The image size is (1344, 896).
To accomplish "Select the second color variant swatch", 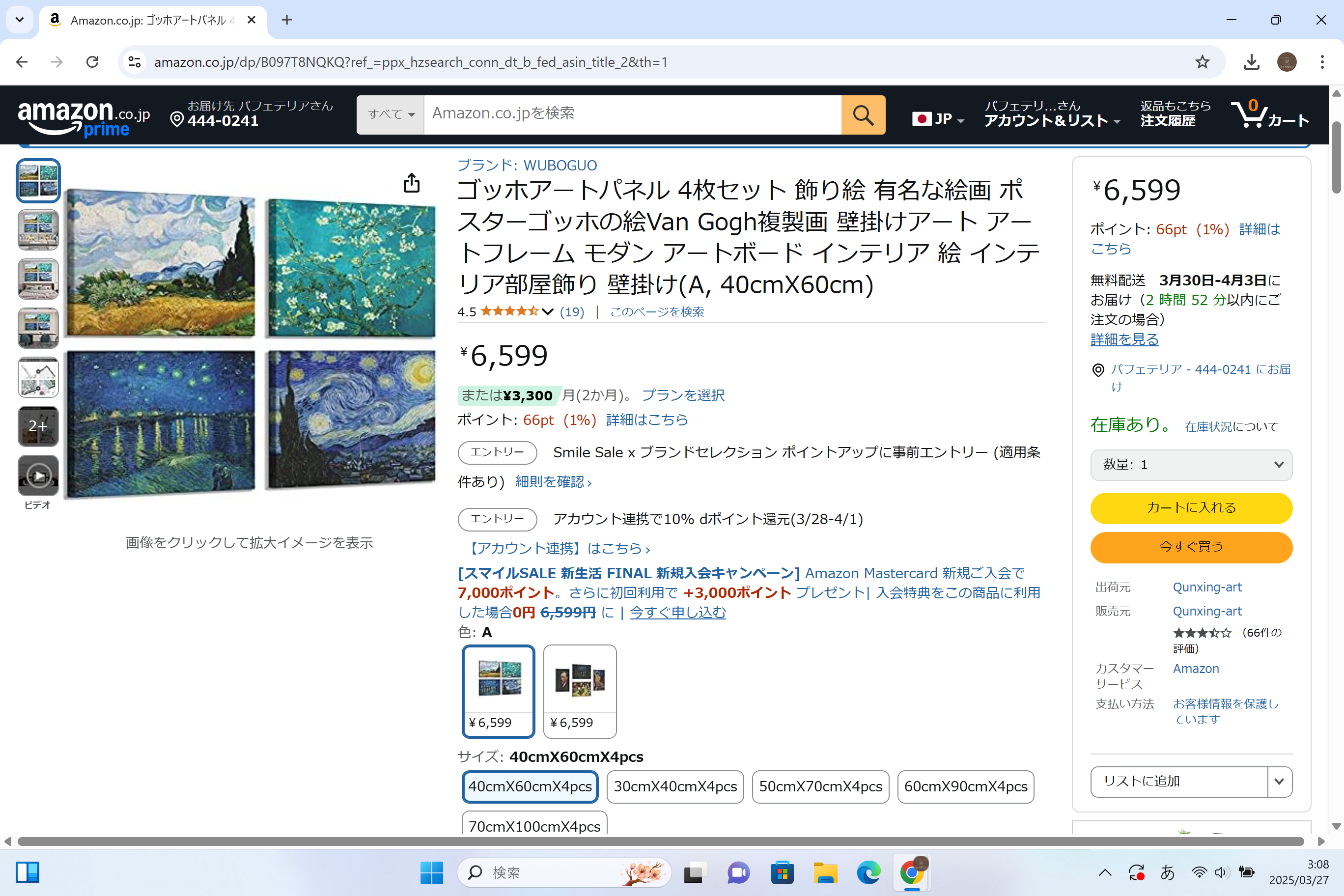I will [x=580, y=690].
